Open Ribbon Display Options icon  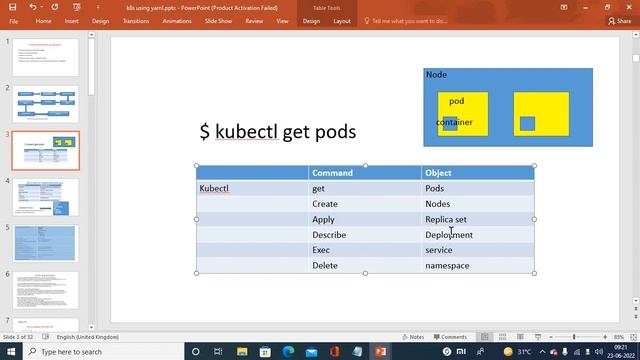[x=564, y=7]
